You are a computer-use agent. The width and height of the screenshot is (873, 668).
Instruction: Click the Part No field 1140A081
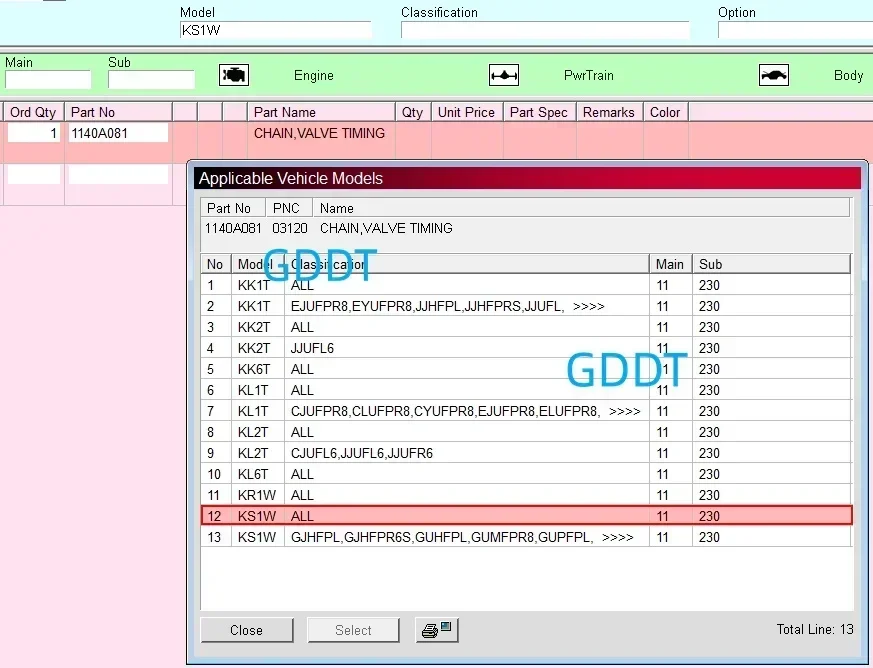click(x=118, y=133)
